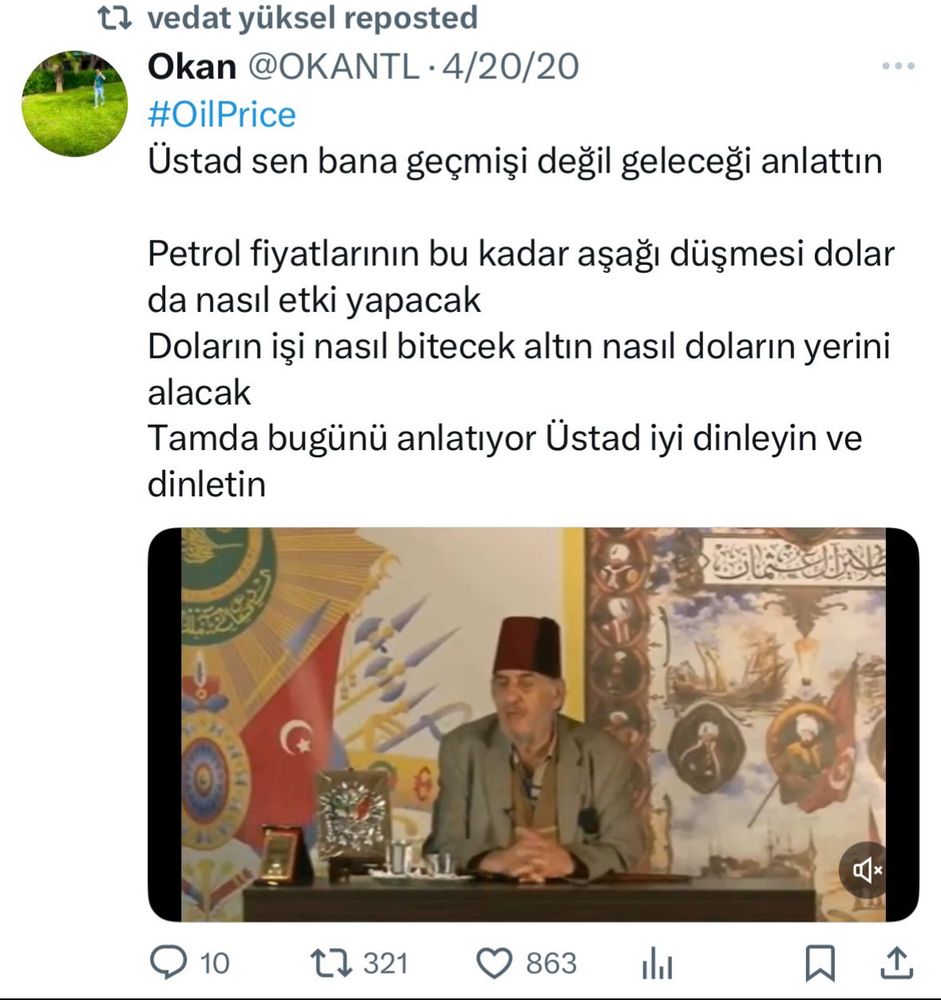941x1000 pixels.
Task: Open view analytics bar chart icon
Action: (657, 963)
